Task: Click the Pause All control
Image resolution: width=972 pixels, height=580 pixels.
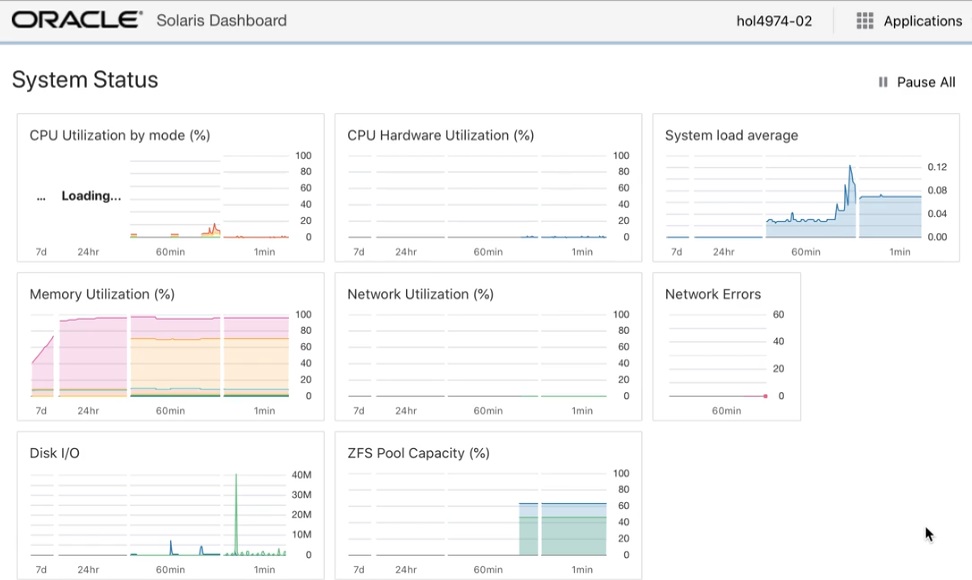Action: pyautogui.click(x=925, y=82)
